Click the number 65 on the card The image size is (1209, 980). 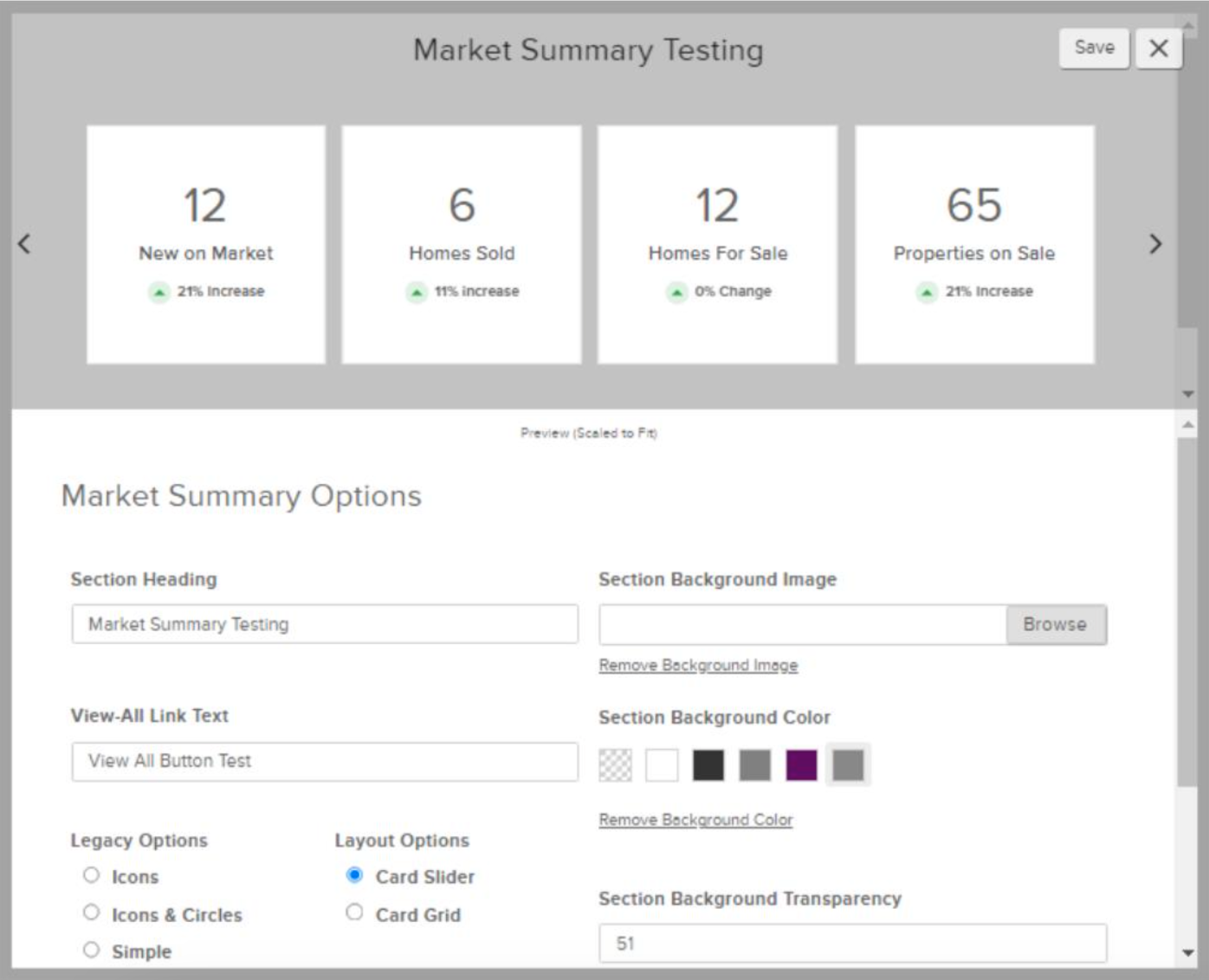[974, 205]
